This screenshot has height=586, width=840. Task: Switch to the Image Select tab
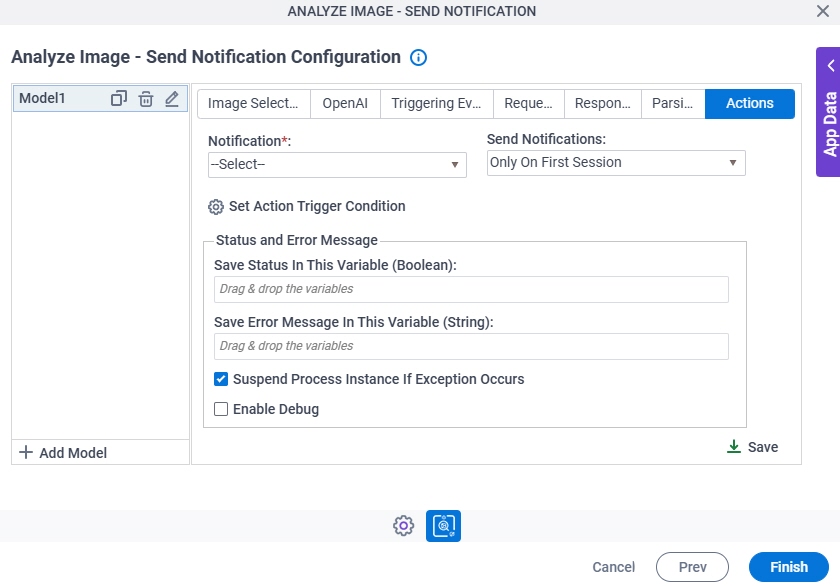pyautogui.click(x=253, y=103)
